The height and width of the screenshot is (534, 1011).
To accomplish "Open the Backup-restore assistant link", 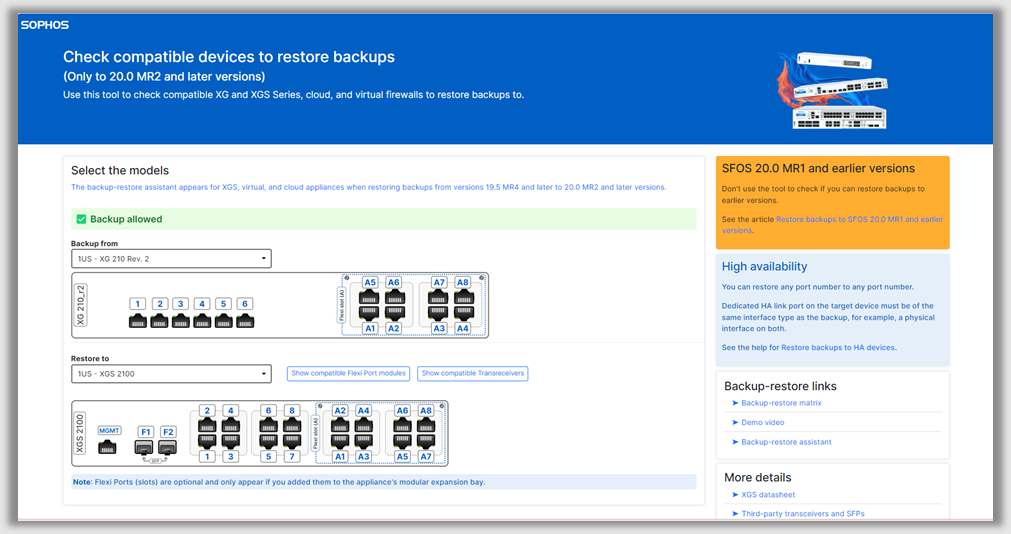I will coord(786,441).
